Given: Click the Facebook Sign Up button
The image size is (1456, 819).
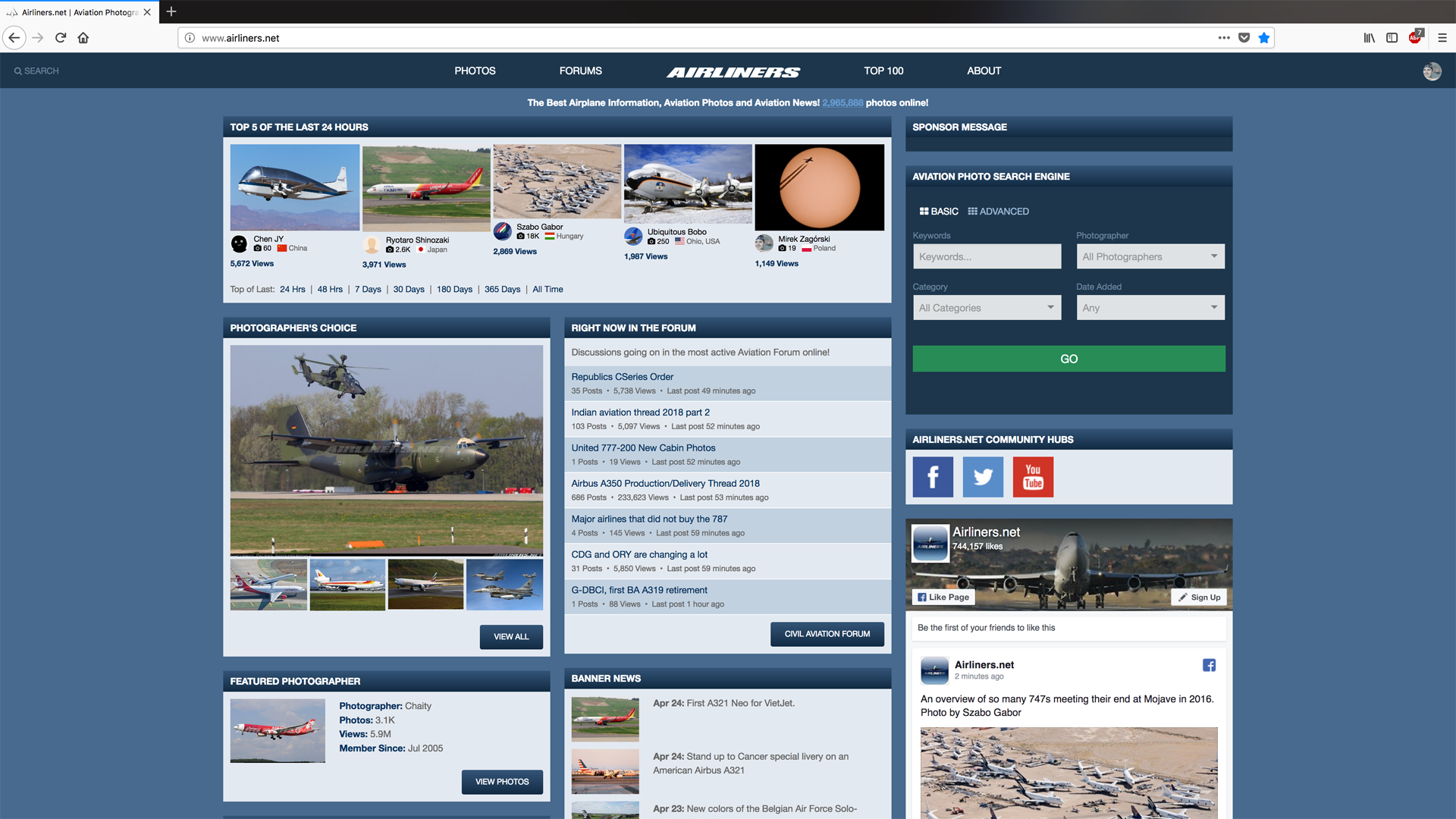Looking at the screenshot, I should click(1200, 598).
